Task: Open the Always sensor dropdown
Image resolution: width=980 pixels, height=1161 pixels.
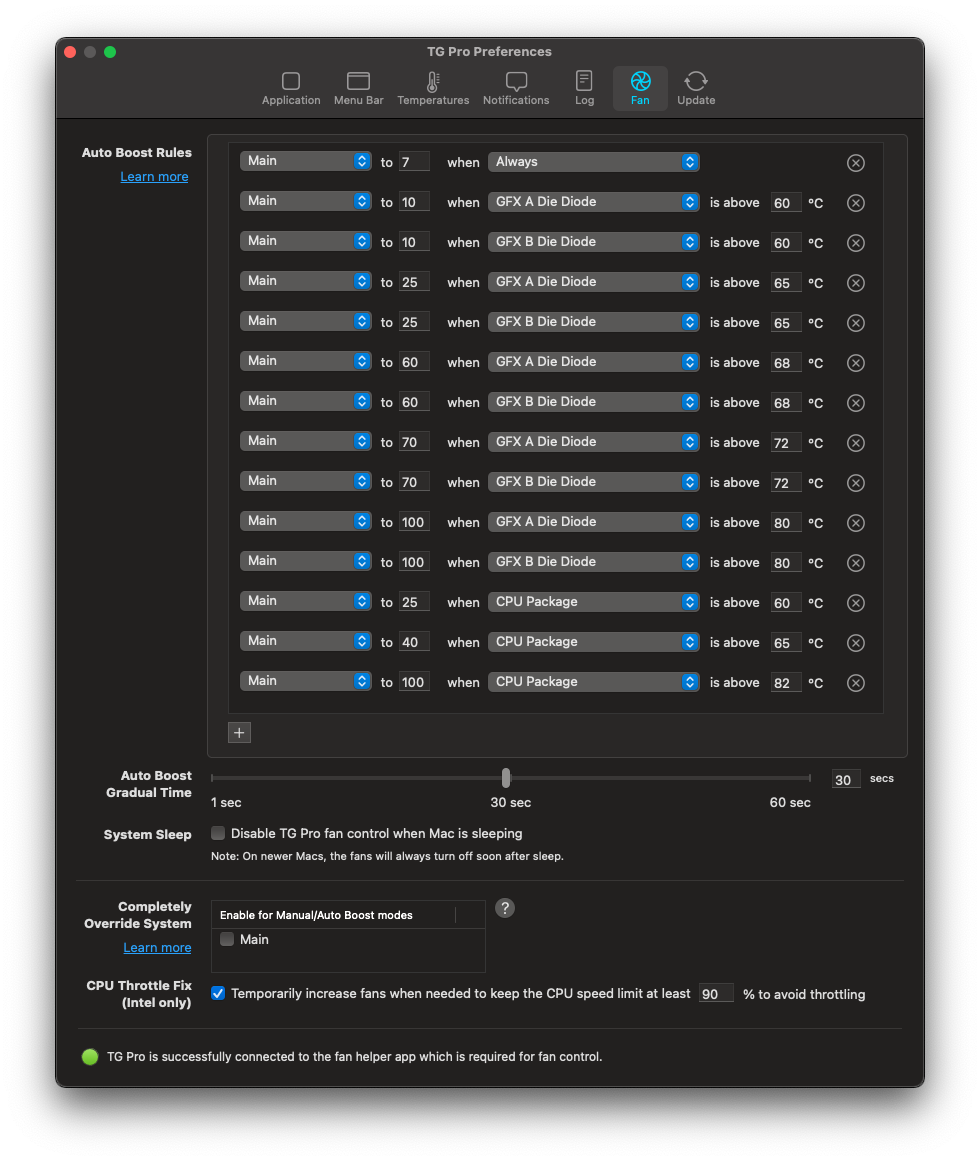Action: point(594,161)
